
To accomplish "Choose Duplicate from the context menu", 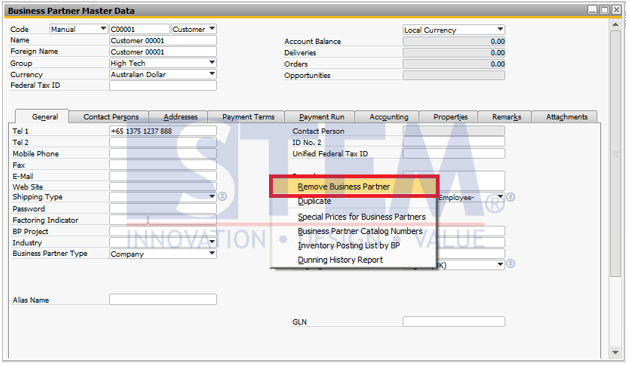I will click(354, 201).
